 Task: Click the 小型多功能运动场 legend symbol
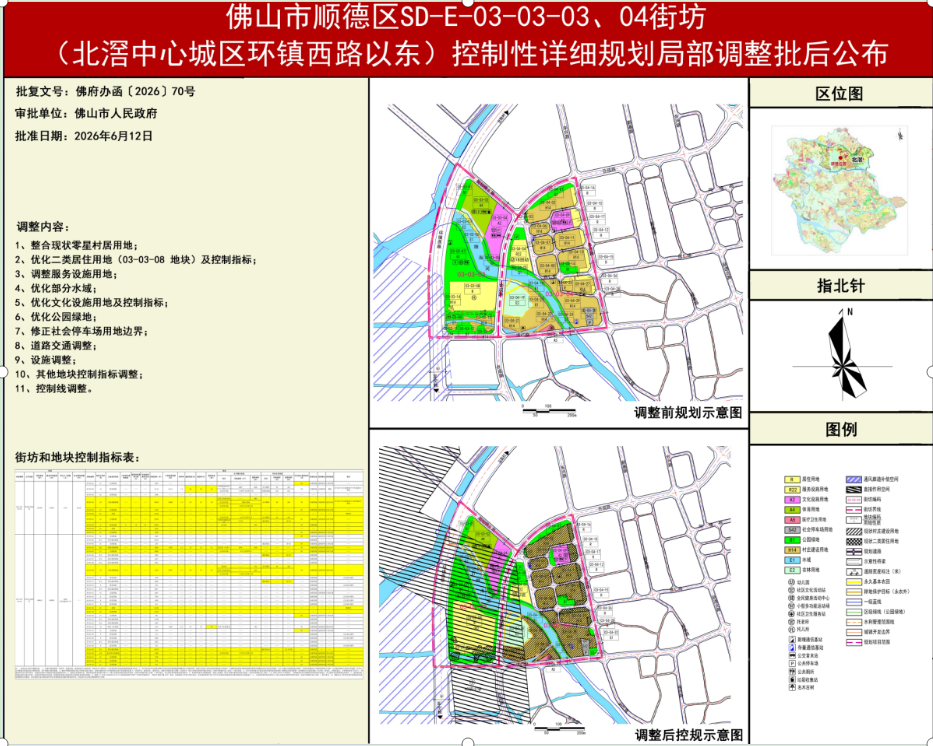pyautogui.click(x=791, y=606)
